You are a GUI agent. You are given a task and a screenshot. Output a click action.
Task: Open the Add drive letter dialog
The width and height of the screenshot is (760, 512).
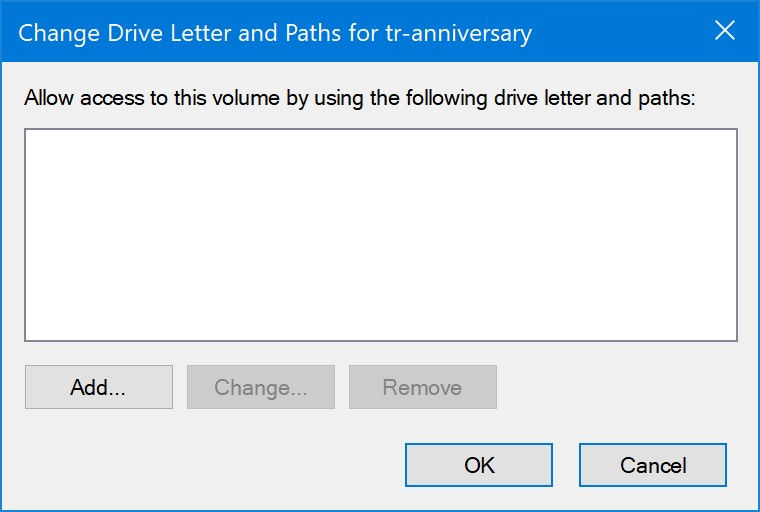coord(98,387)
